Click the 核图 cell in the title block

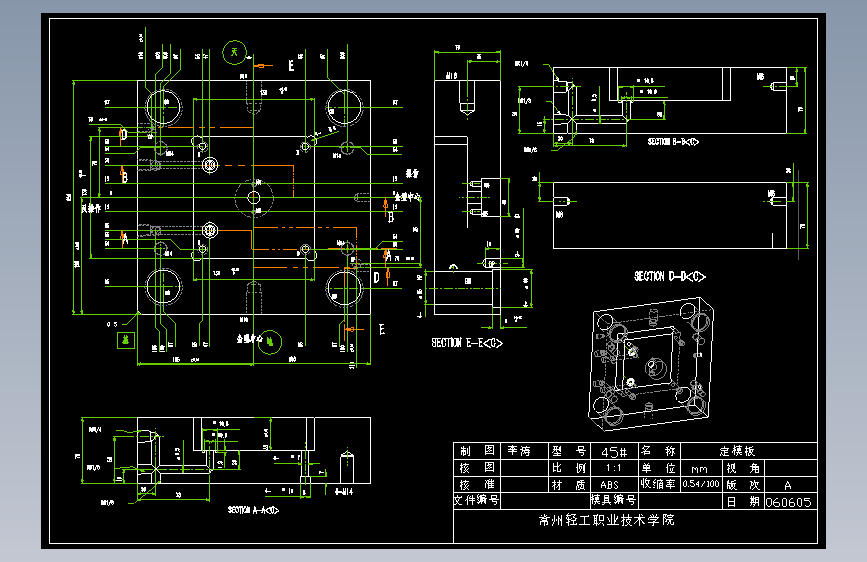(x=477, y=468)
